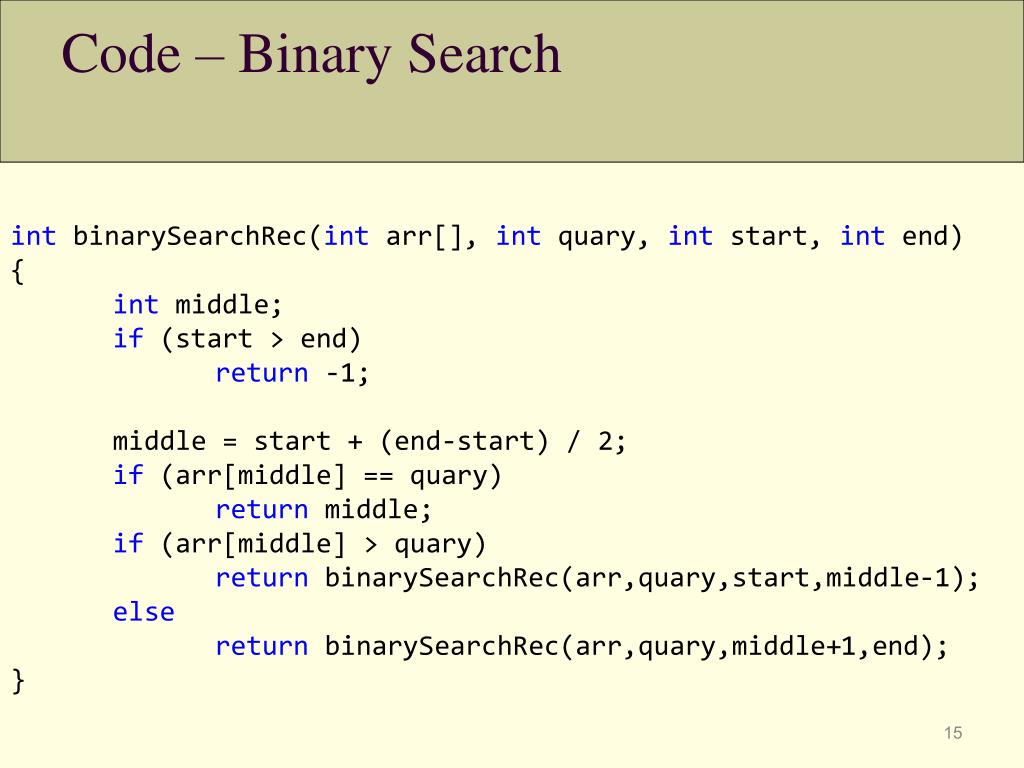Click the 'int middle;' declaration line

click(x=197, y=305)
